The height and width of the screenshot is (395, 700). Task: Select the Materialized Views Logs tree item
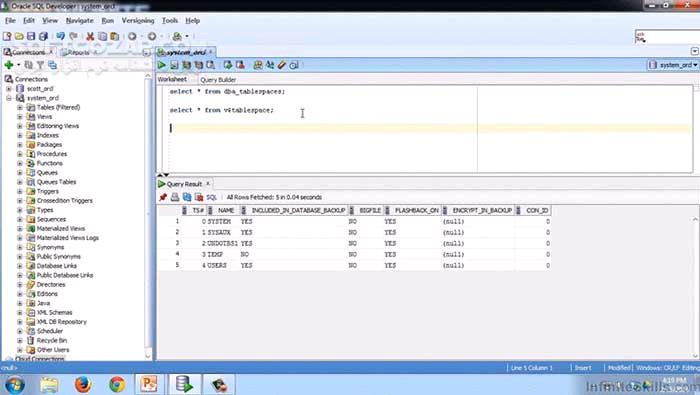tap(68, 238)
